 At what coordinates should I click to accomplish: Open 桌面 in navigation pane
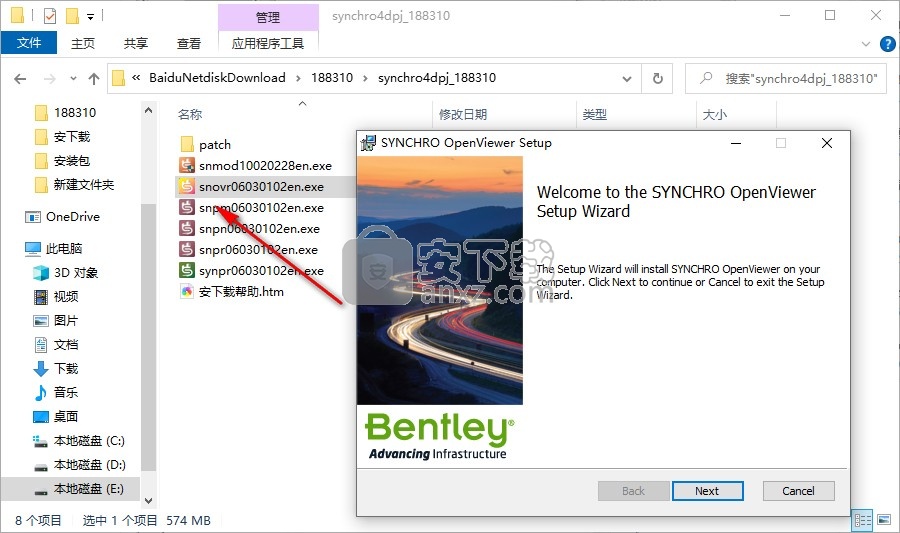click(56, 417)
